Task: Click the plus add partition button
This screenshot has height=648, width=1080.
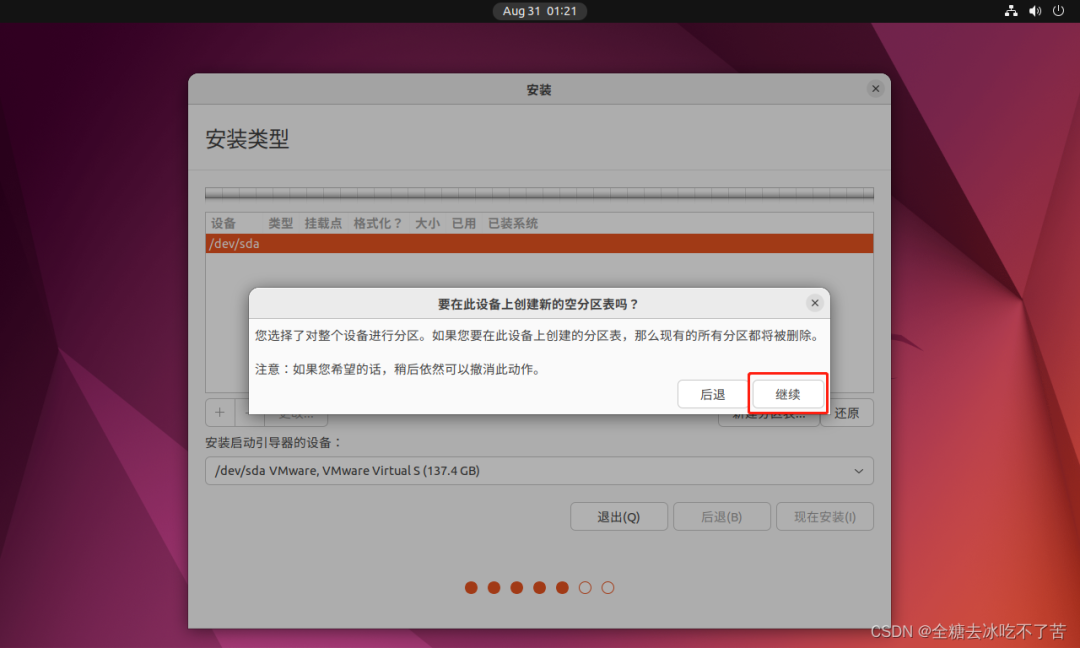Action: (x=219, y=412)
